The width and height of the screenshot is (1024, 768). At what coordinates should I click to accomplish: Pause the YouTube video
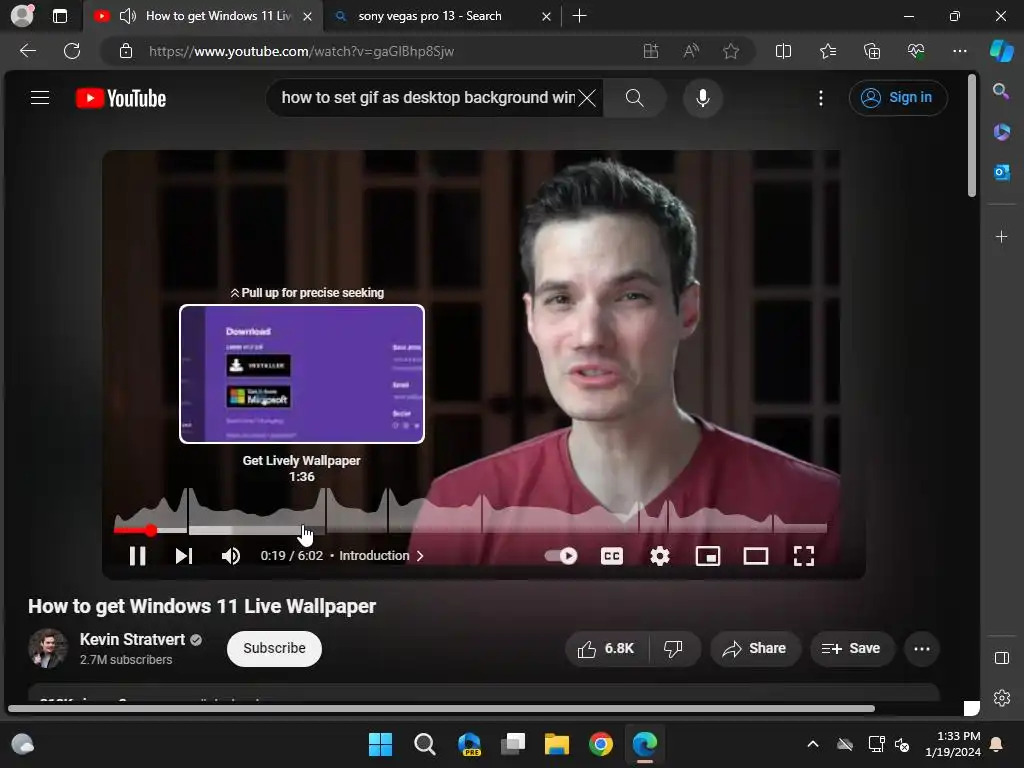point(137,556)
